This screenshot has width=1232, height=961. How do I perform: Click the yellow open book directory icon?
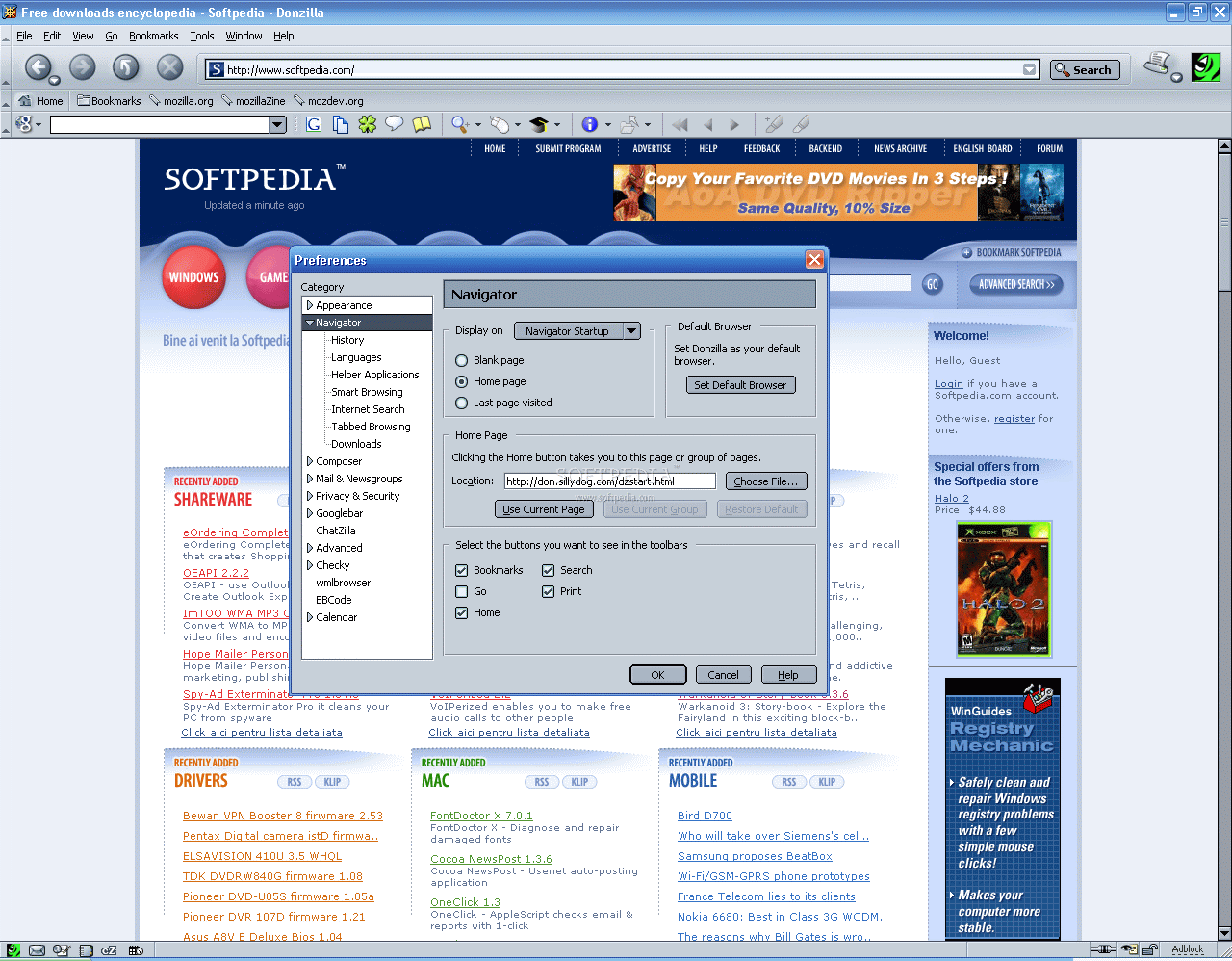422,124
